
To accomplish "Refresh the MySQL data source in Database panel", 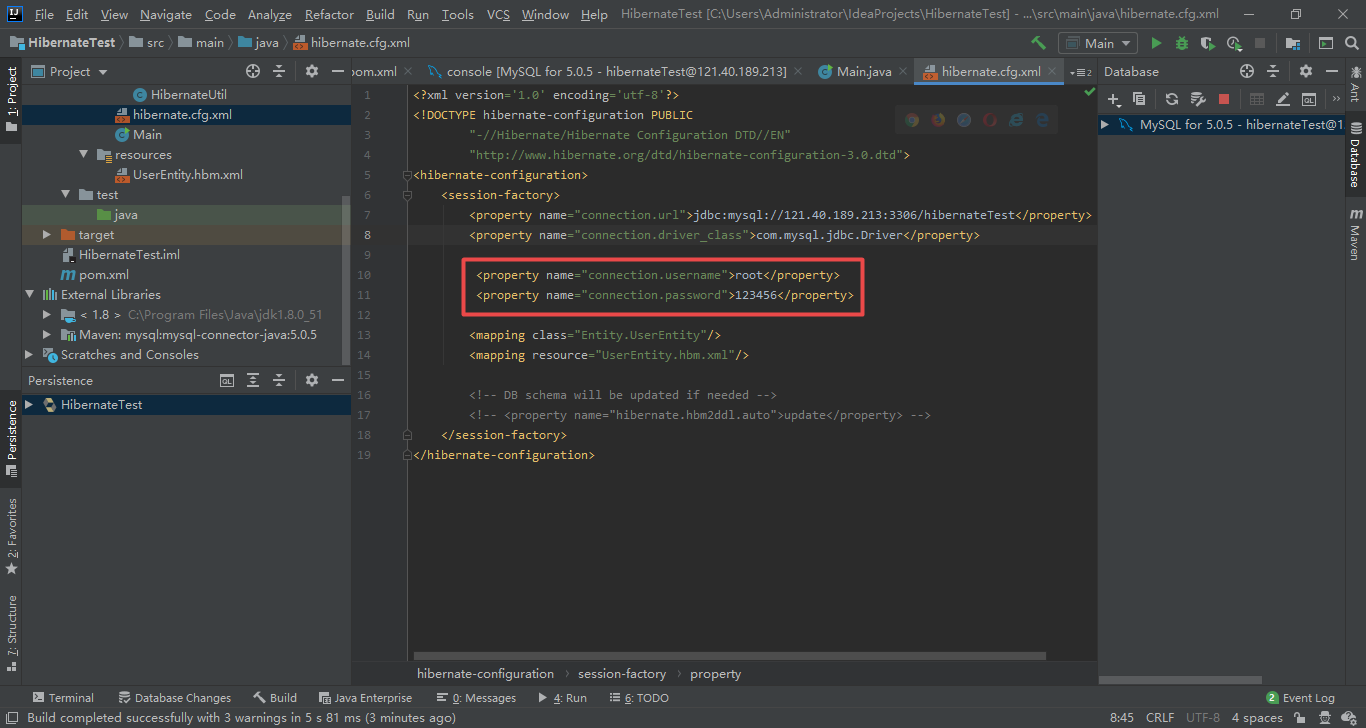I will tap(1172, 100).
